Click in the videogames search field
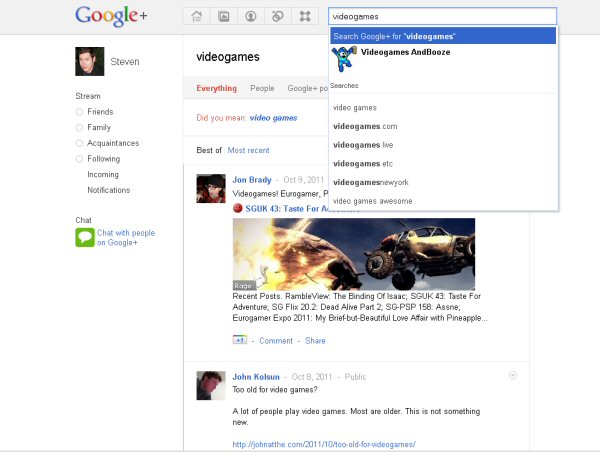 pyautogui.click(x=442, y=16)
